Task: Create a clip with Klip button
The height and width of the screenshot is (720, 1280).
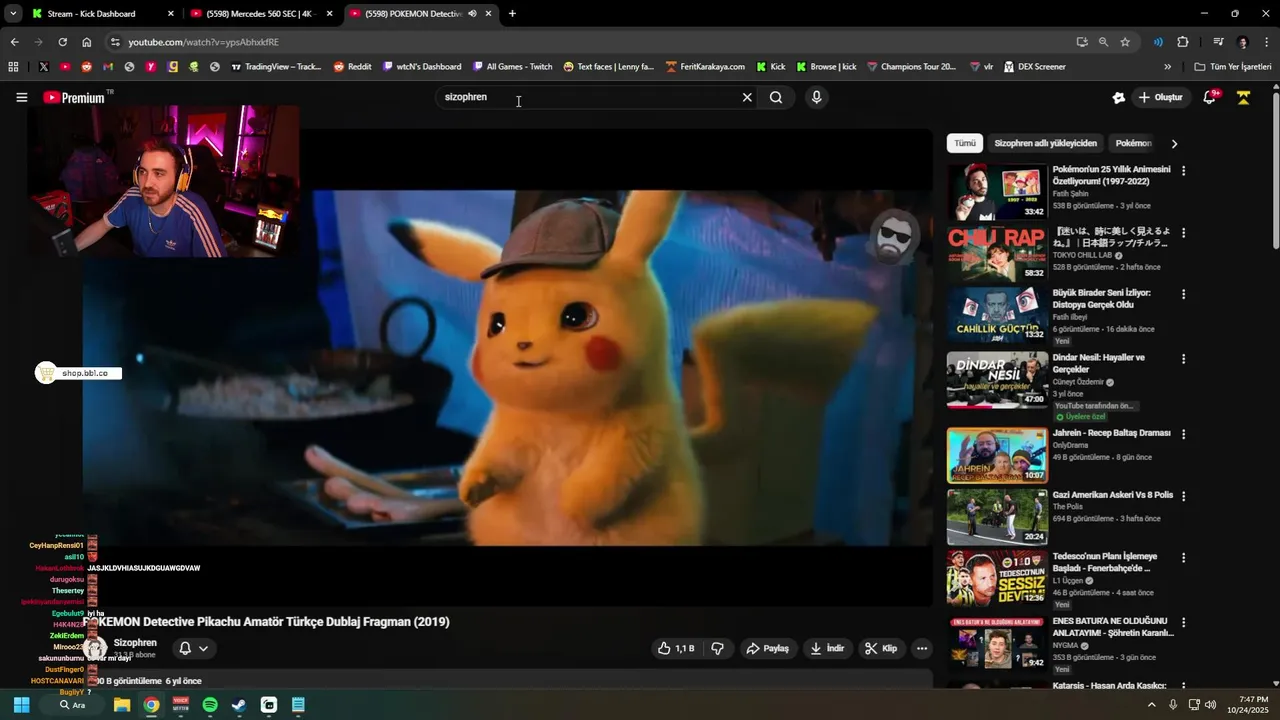Action: [x=881, y=648]
